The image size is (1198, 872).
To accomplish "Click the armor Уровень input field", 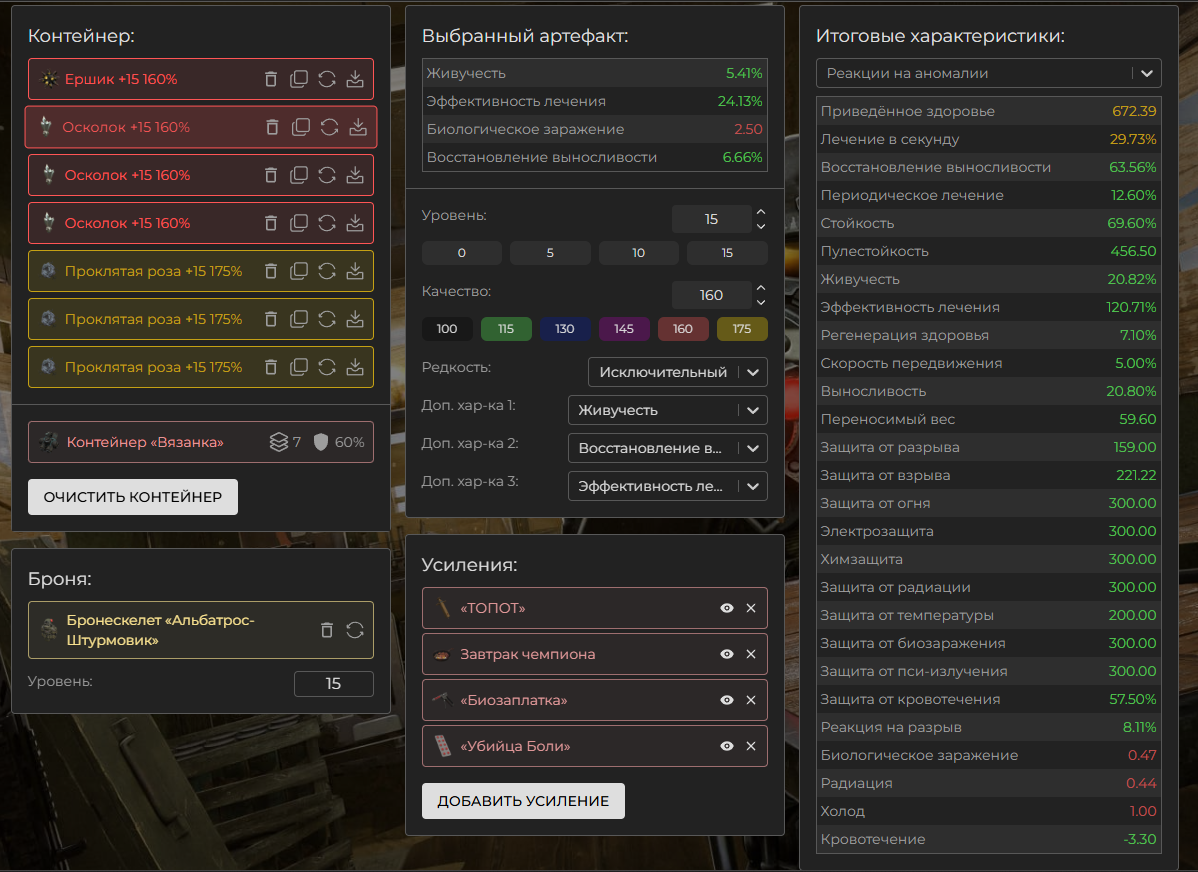I will pos(333,684).
